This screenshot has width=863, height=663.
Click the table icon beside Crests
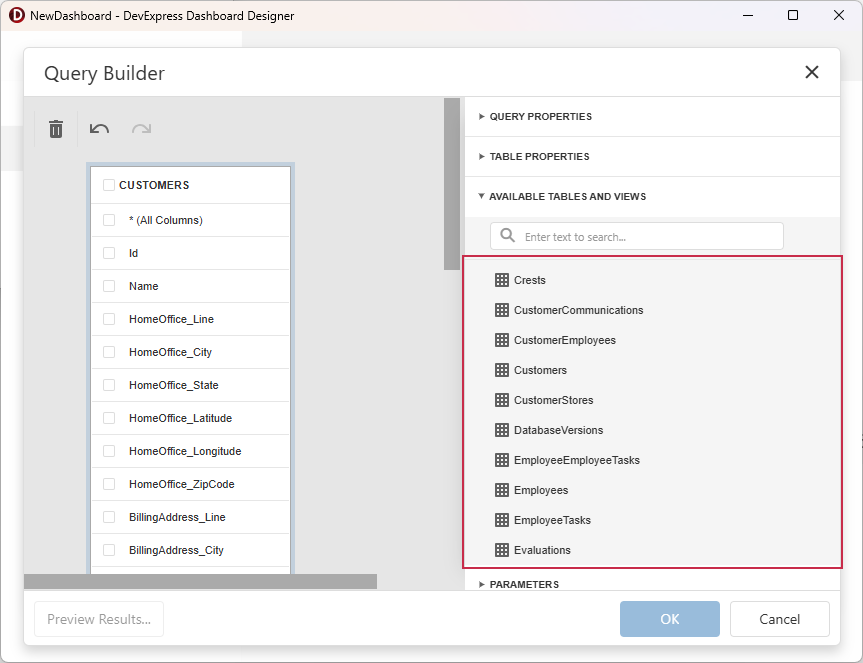tap(500, 280)
